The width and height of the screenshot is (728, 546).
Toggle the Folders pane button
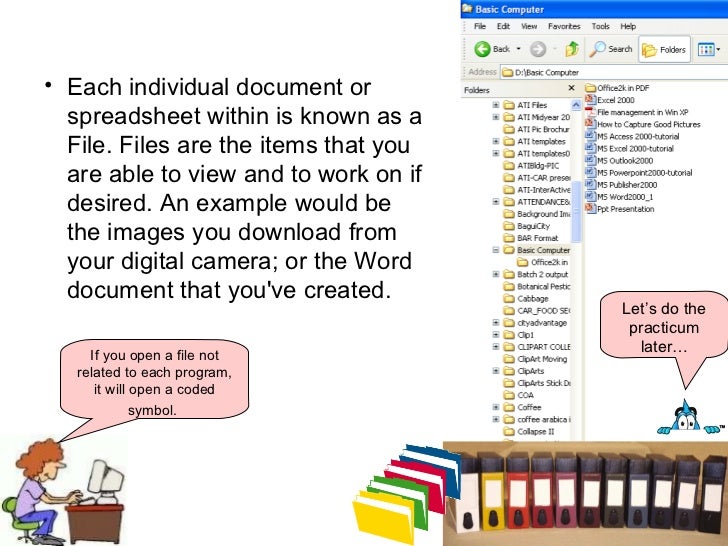pyautogui.click(x=664, y=49)
